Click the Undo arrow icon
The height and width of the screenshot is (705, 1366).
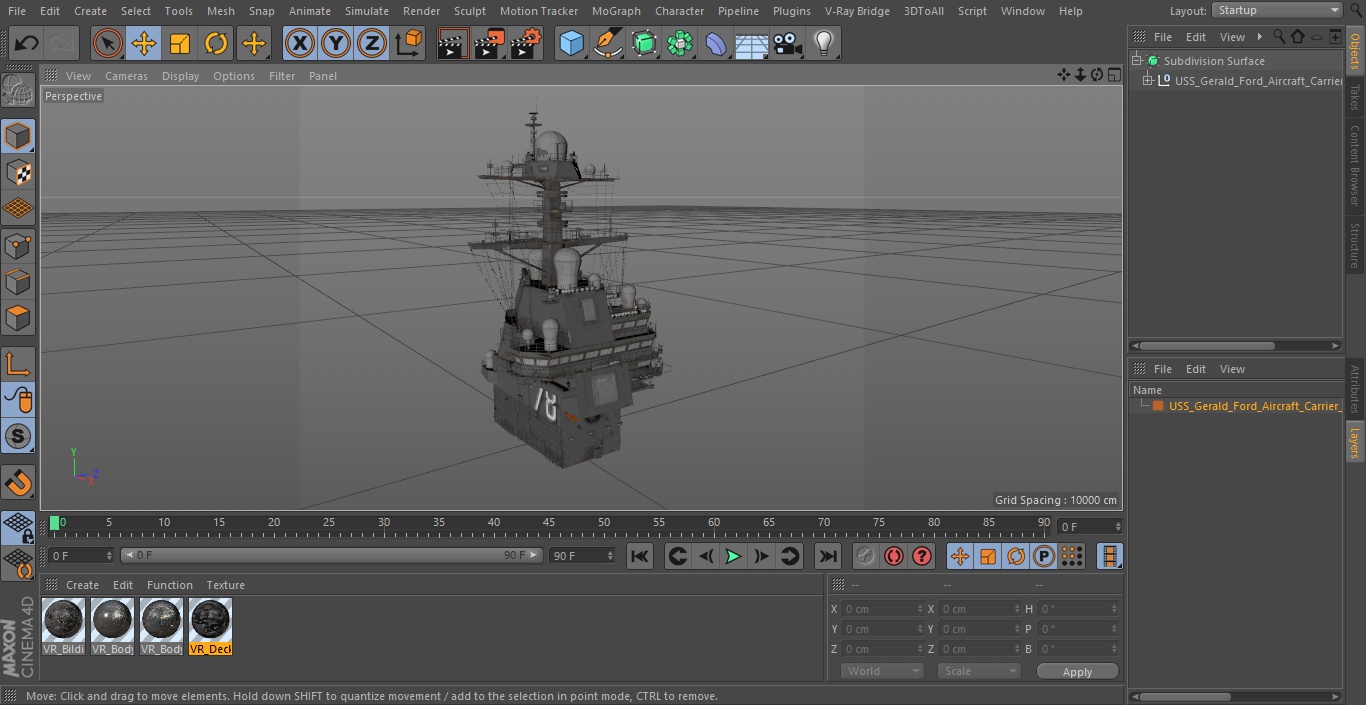point(27,43)
